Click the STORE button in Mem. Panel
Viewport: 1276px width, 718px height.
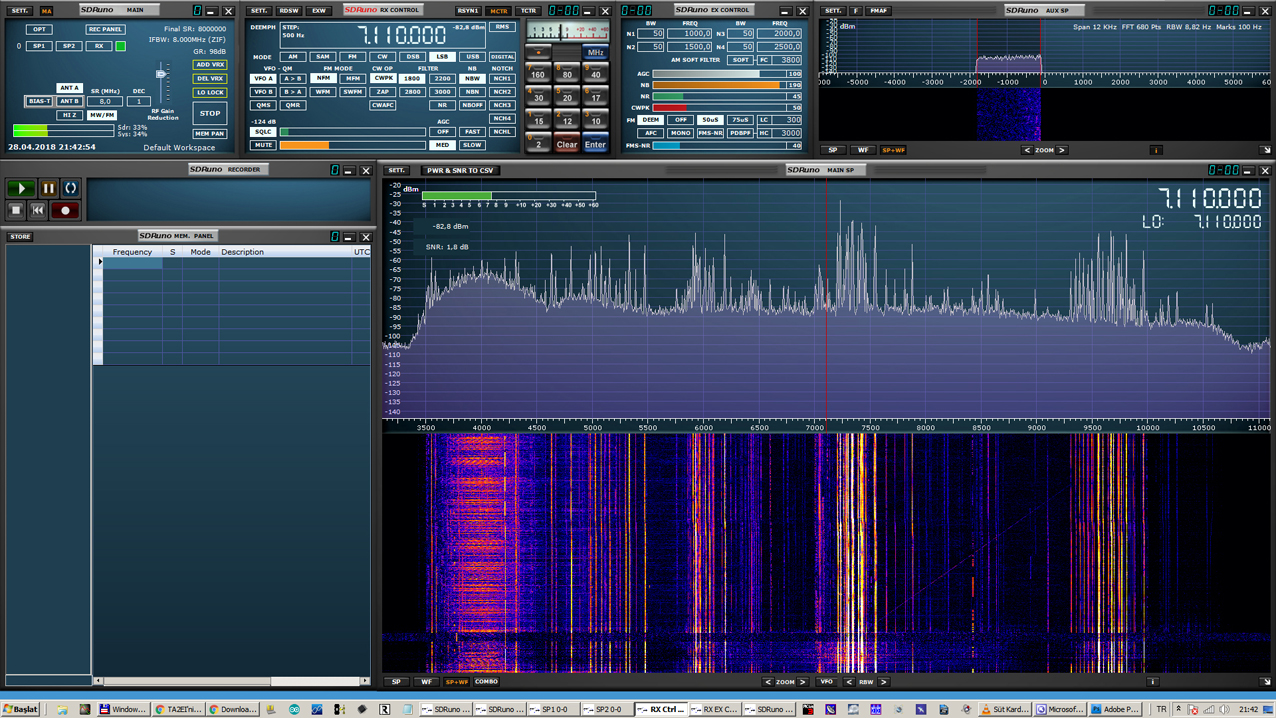click(20, 237)
